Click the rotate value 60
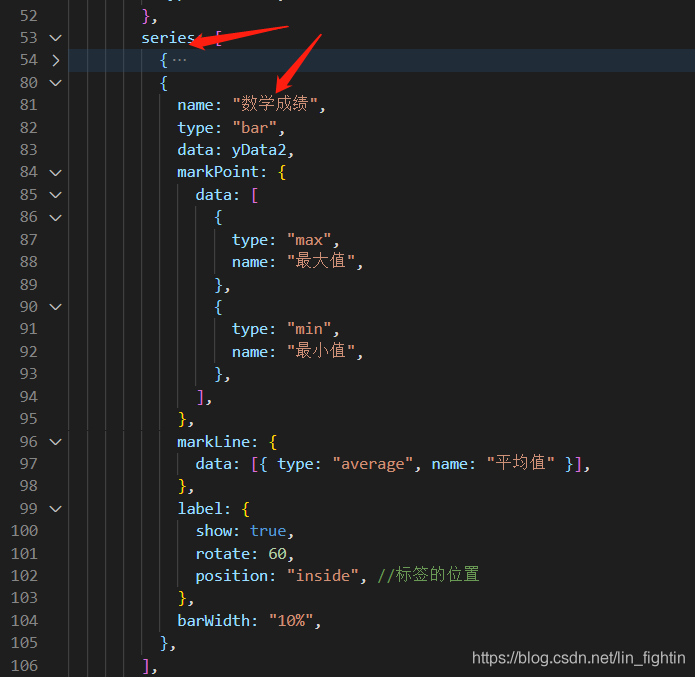The height and width of the screenshot is (677, 695). (x=277, y=554)
